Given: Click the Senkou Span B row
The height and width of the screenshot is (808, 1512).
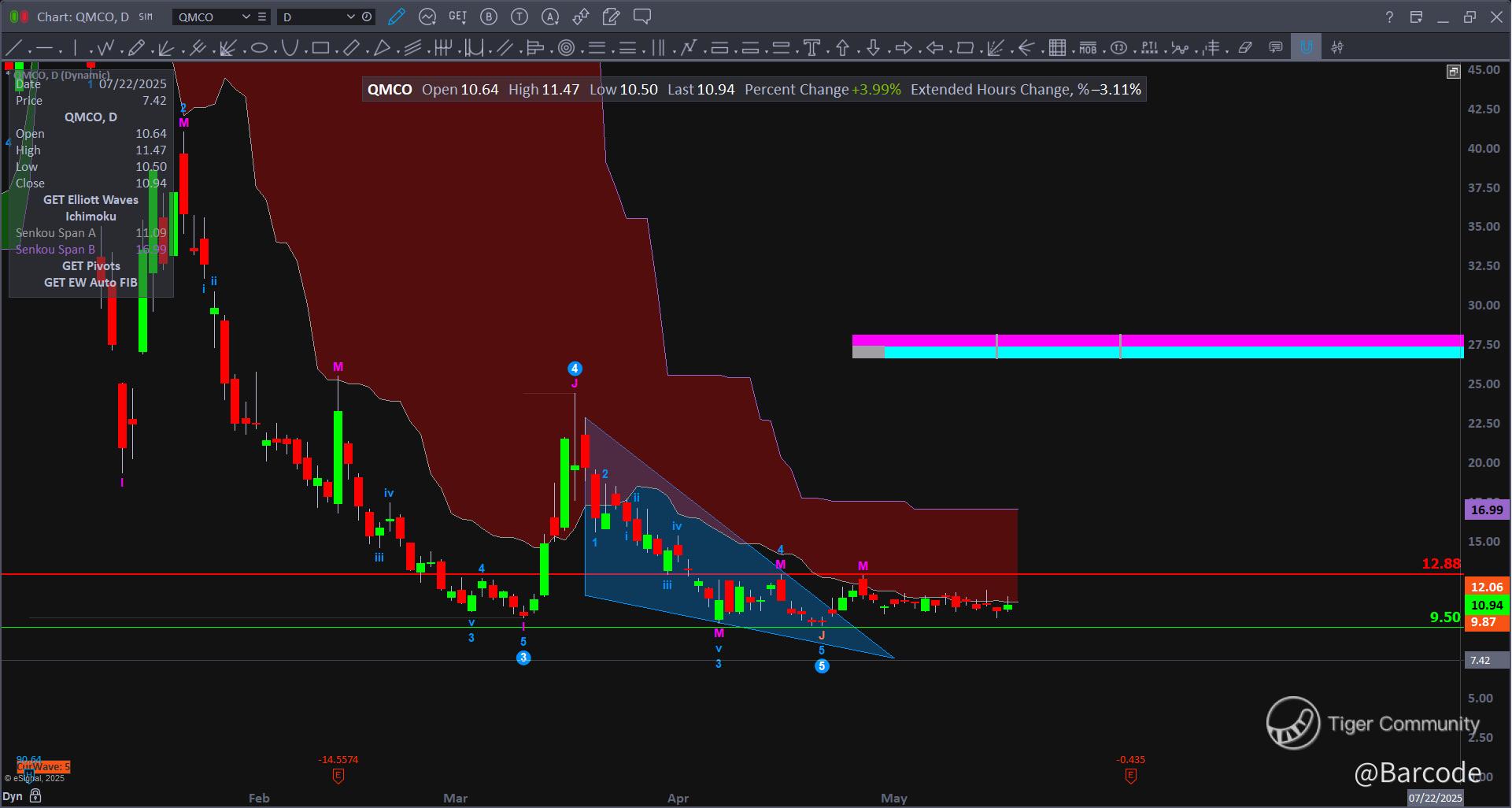Looking at the screenshot, I should 91,250.
